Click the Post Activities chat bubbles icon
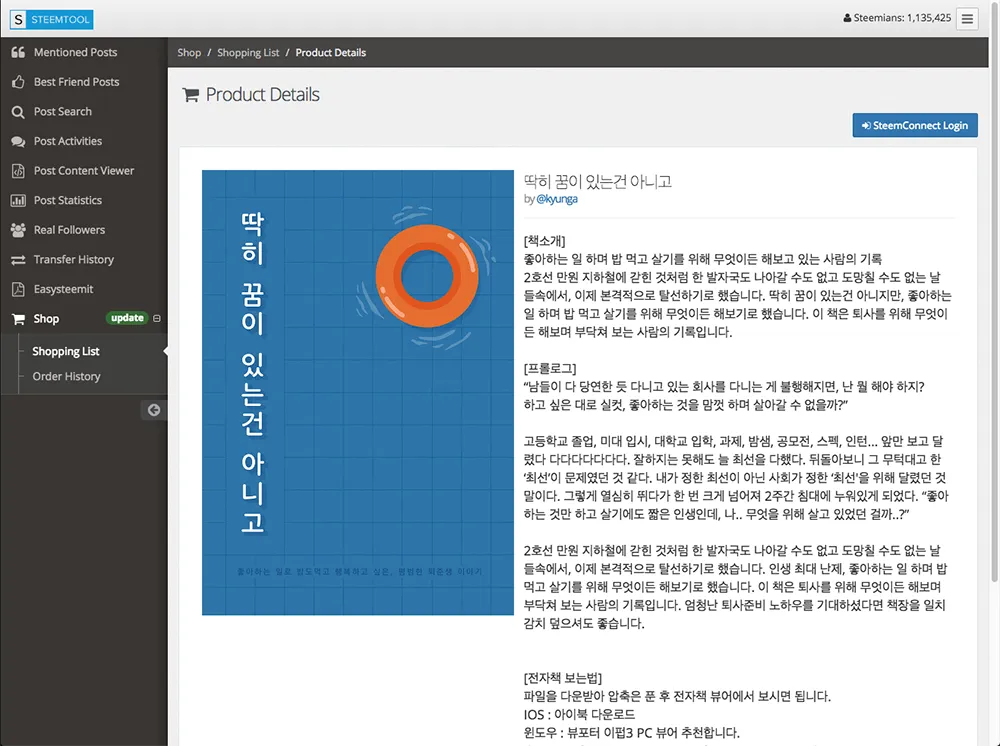Image resolution: width=1000 pixels, height=746 pixels. click(x=18, y=141)
